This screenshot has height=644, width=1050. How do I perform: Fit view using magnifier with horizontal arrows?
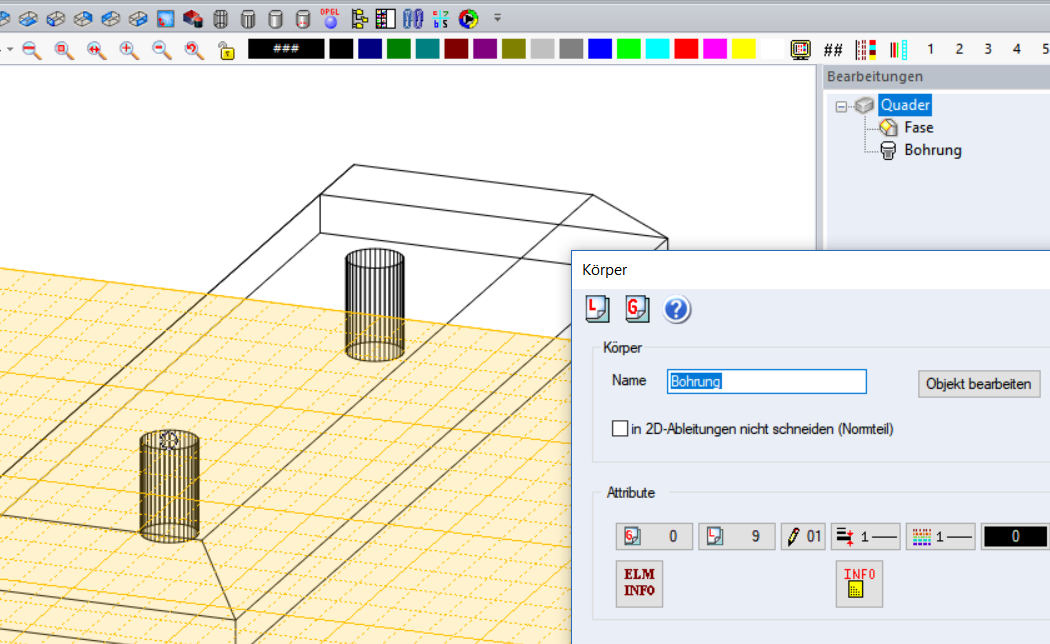click(96, 50)
